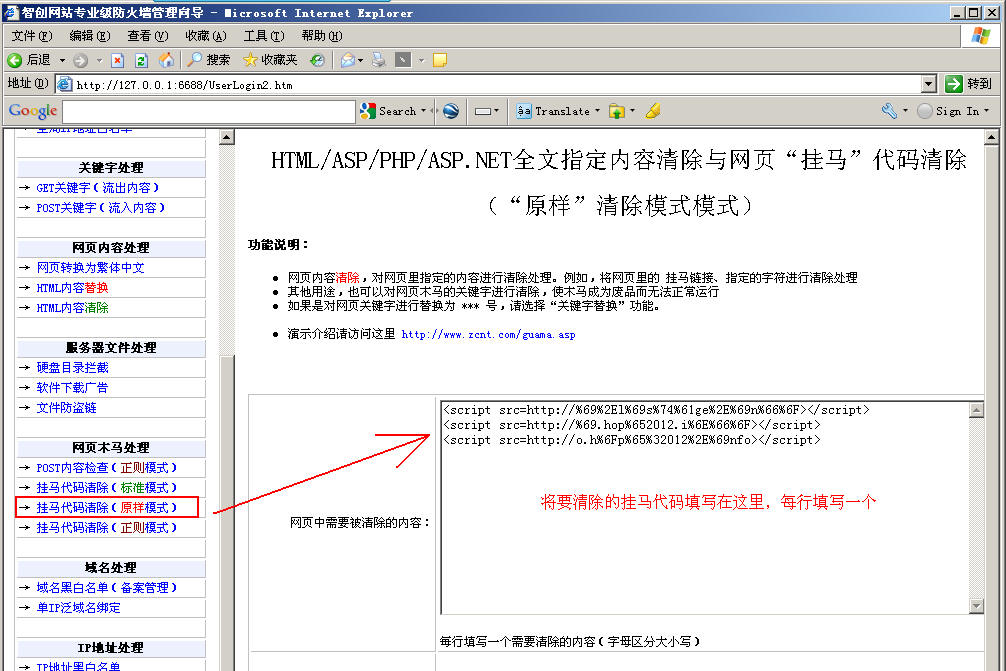
Task: Click inside the Google toolbar search field
Action: coord(209,111)
